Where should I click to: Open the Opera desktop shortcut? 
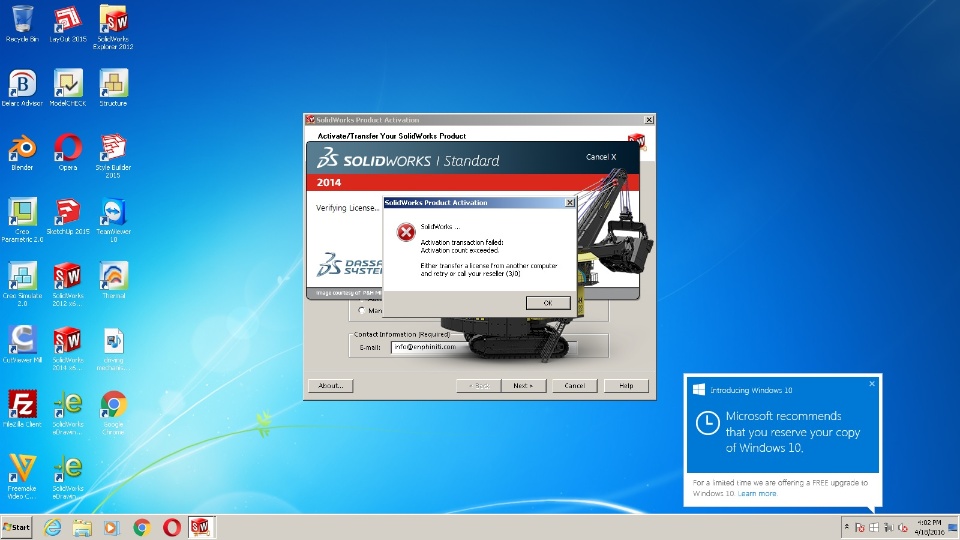[68, 152]
